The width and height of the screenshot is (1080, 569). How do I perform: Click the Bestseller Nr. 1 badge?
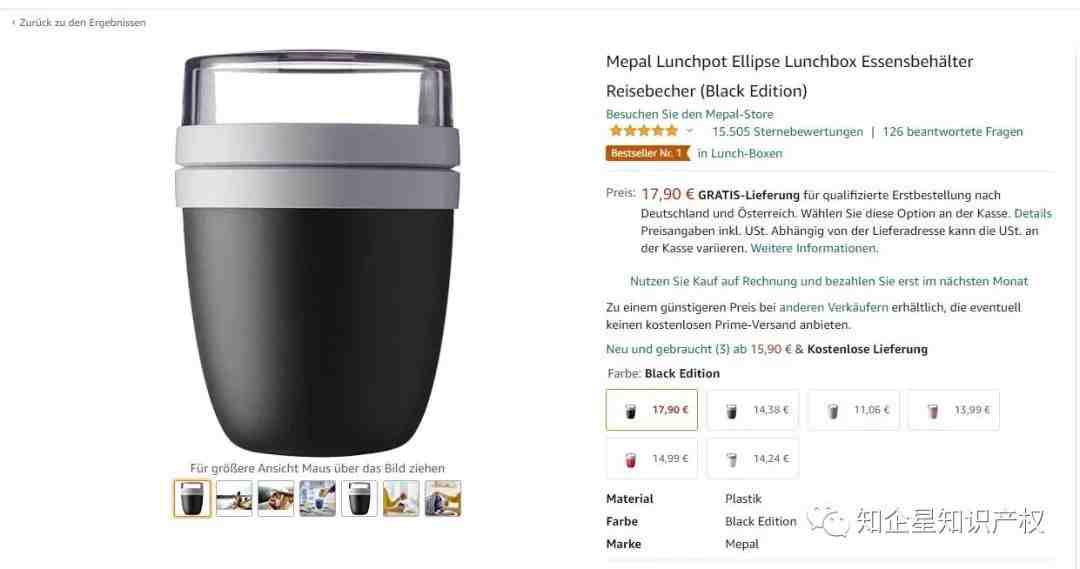(647, 153)
